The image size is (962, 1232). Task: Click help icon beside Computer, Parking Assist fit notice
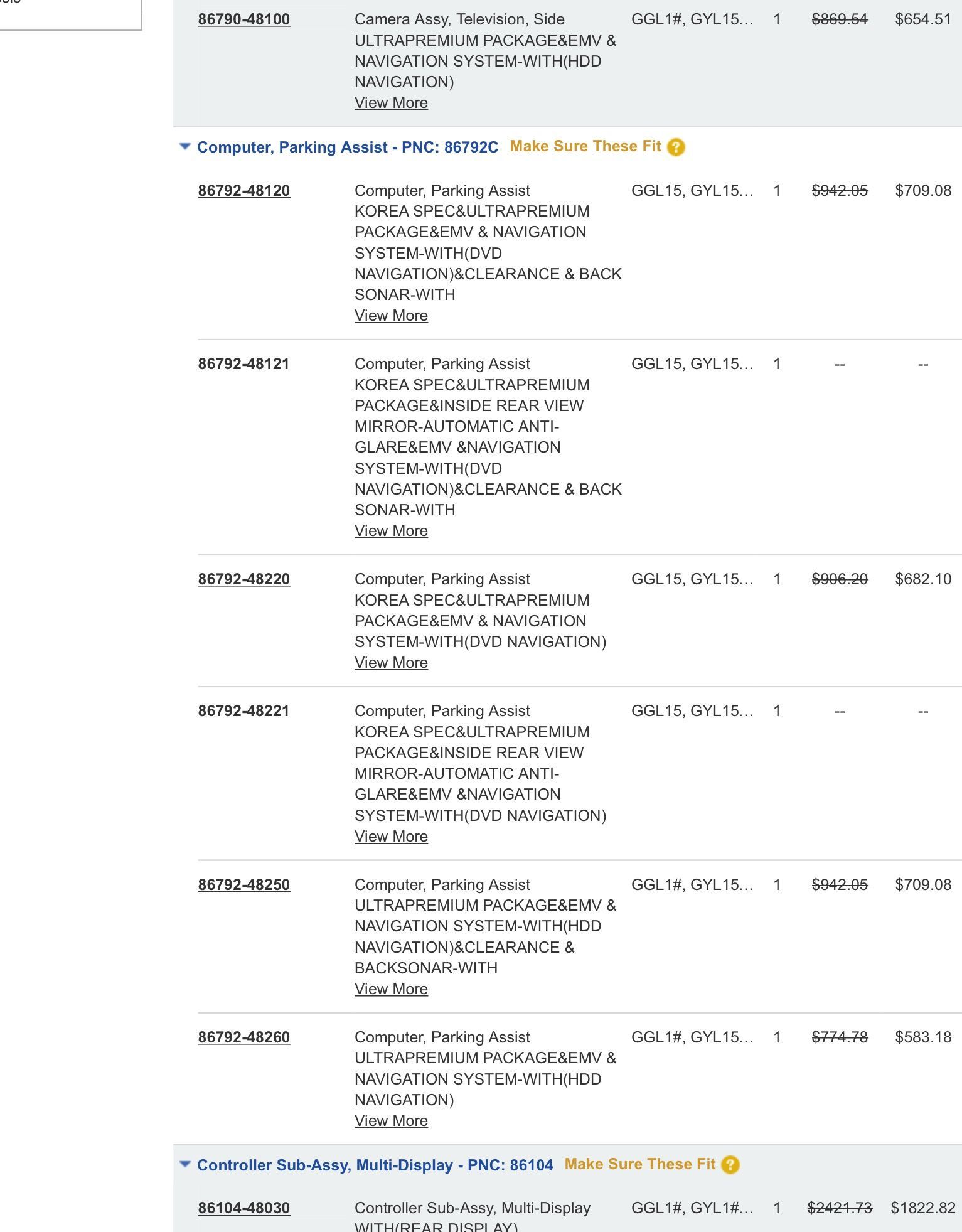tap(676, 147)
